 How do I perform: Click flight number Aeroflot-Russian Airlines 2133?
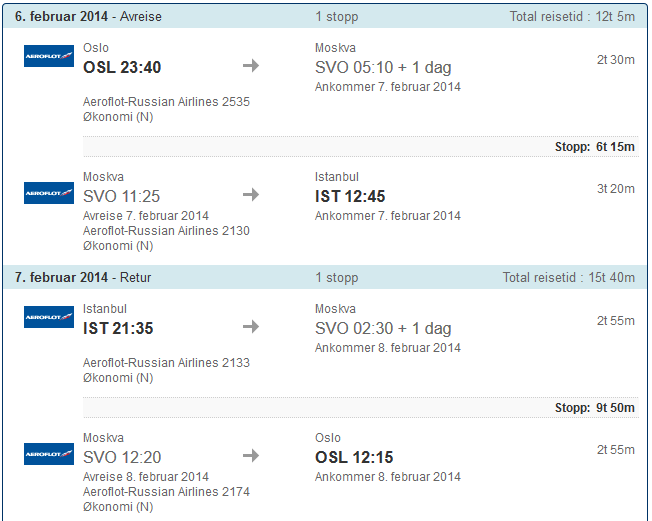click(166, 363)
